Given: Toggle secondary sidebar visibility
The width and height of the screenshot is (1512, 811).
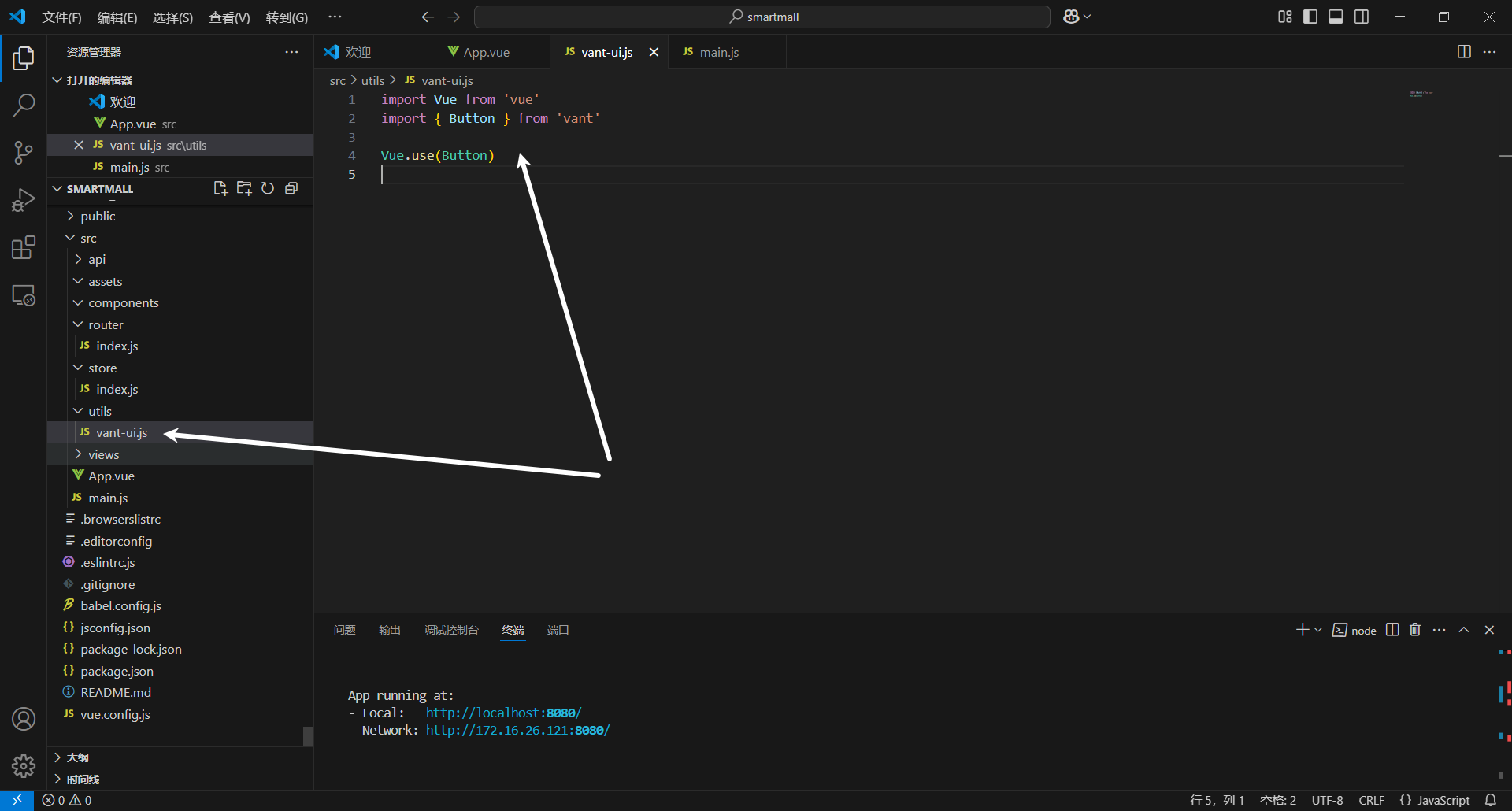Looking at the screenshot, I should pyautogui.click(x=1362, y=17).
